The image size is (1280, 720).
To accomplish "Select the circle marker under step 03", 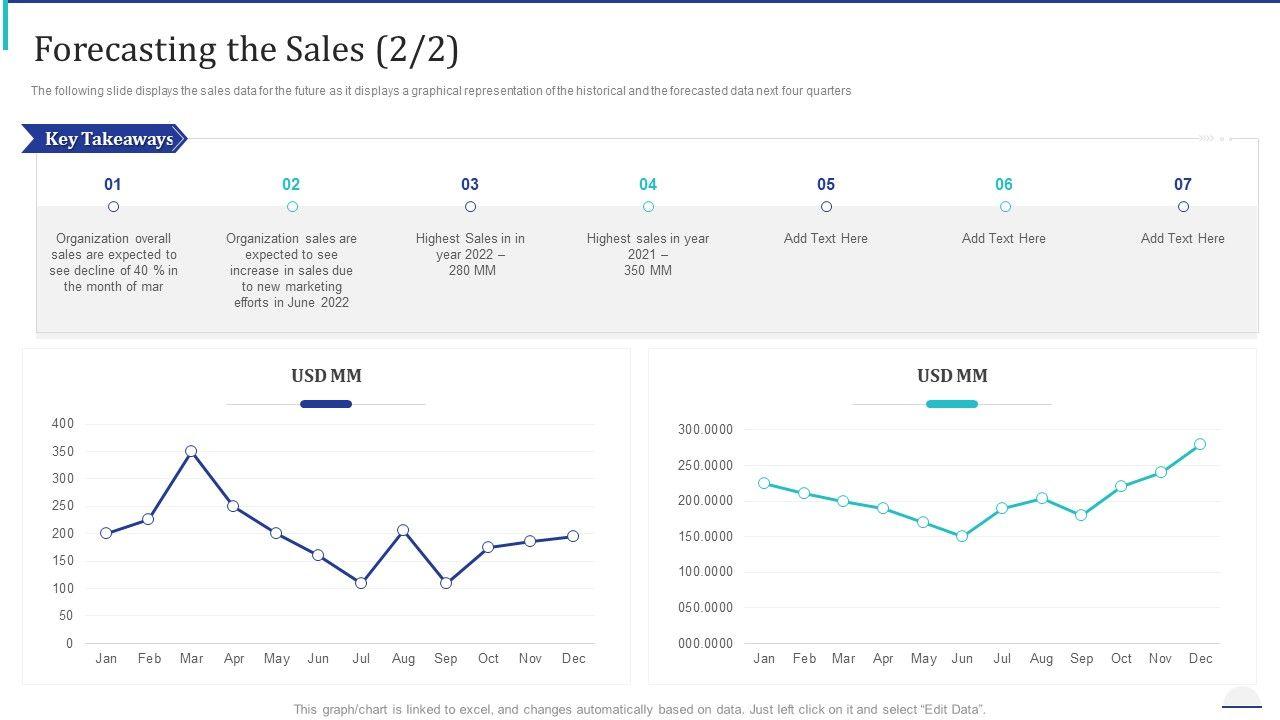I will [470, 207].
